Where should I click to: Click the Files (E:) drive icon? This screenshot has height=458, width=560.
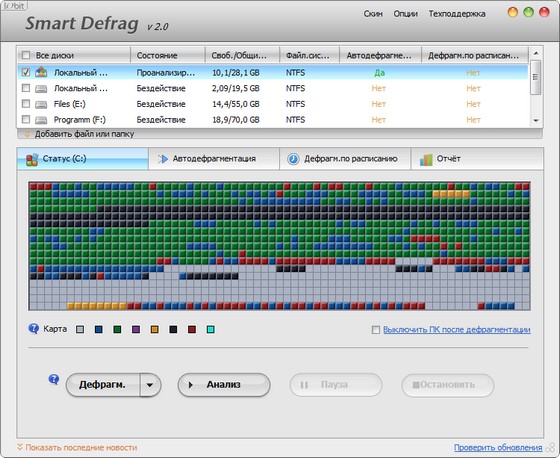pos(41,104)
